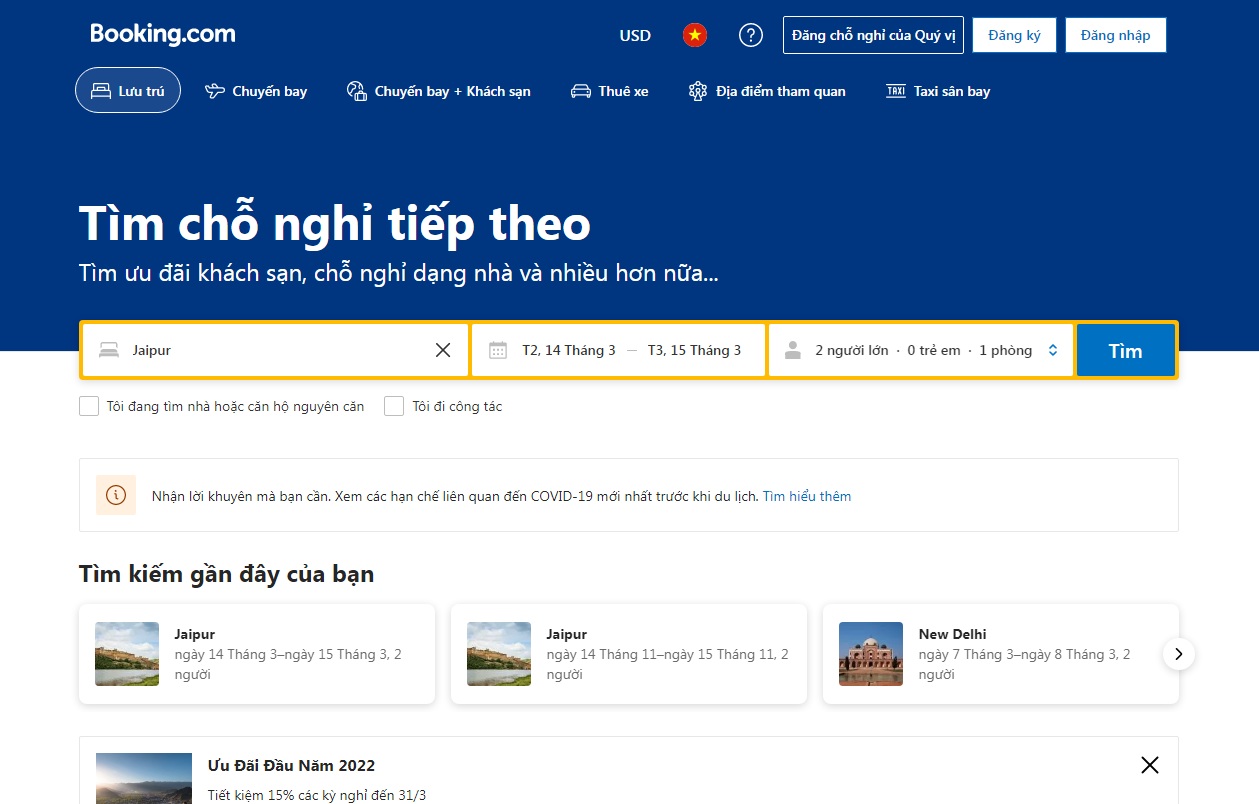Image resolution: width=1259 pixels, height=804 pixels.
Task: Close the Ưu Đãi Đầu Năm 2022 banner
Action: pyautogui.click(x=1150, y=765)
